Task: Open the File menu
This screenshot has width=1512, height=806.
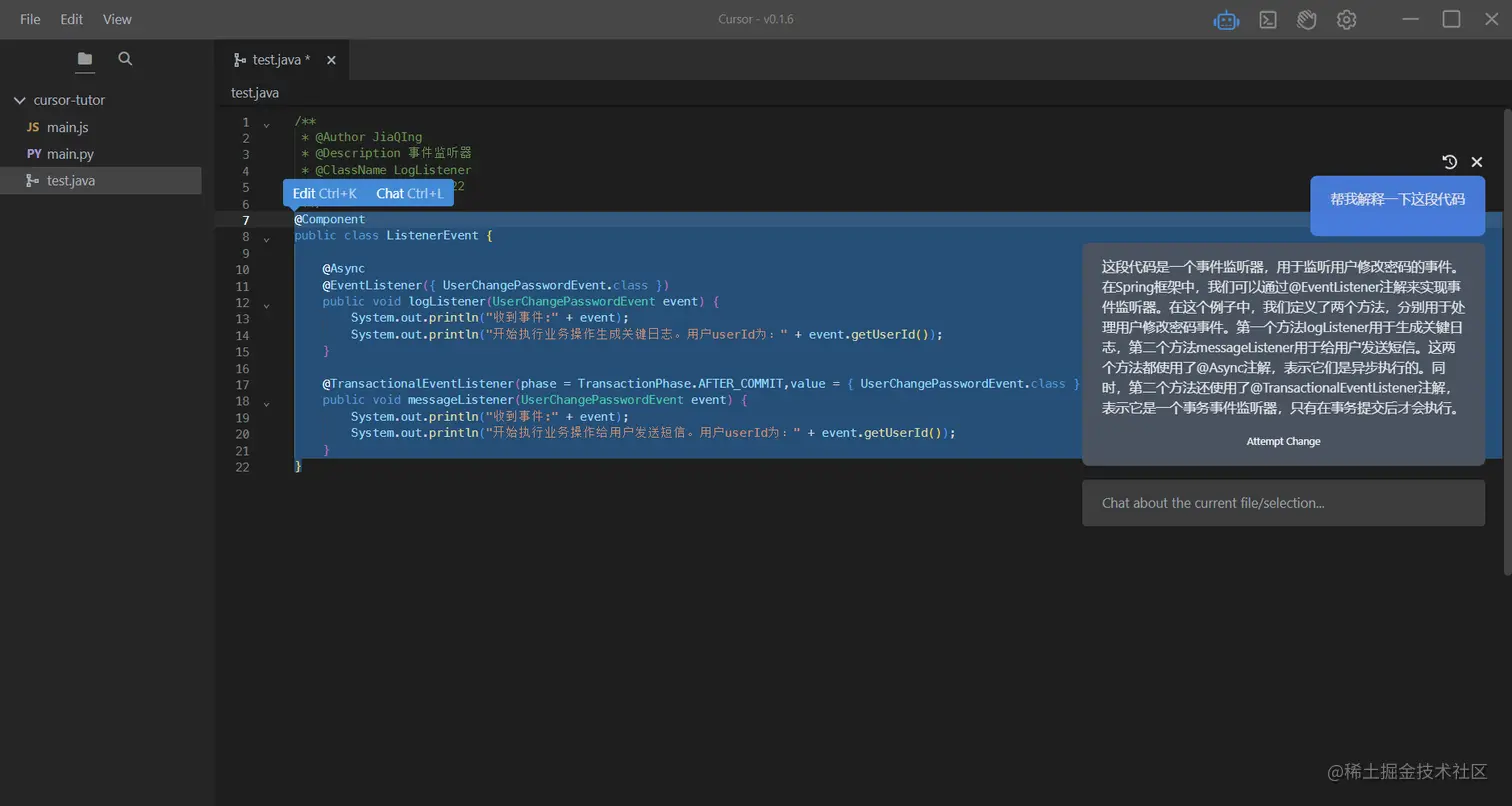Action: point(30,19)
